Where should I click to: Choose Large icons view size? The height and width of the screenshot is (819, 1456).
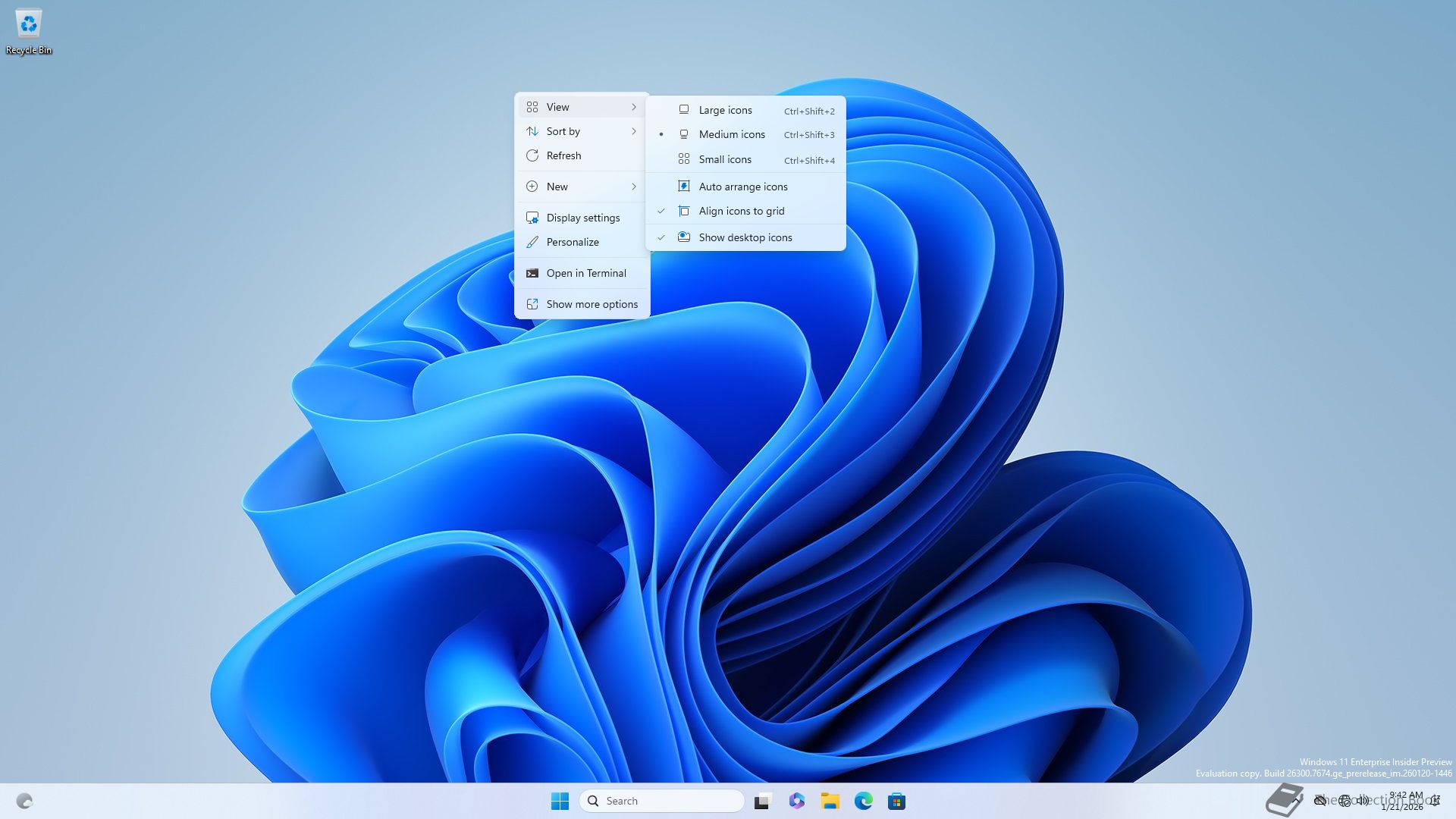[x=725, y=110]
